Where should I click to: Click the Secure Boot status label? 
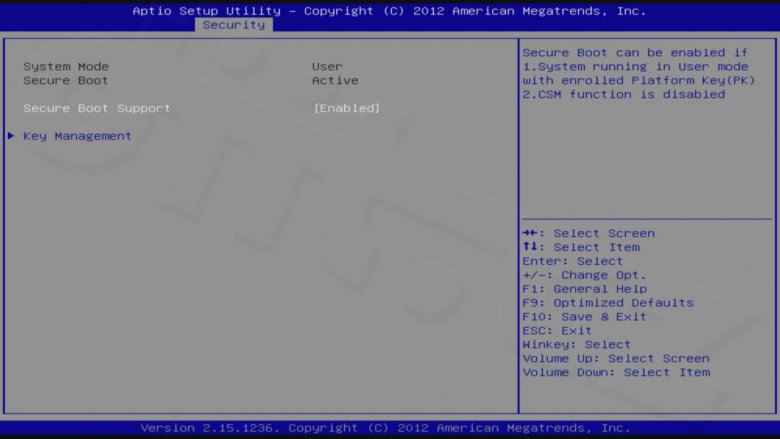pyautogui.click(x=66, y=81)
